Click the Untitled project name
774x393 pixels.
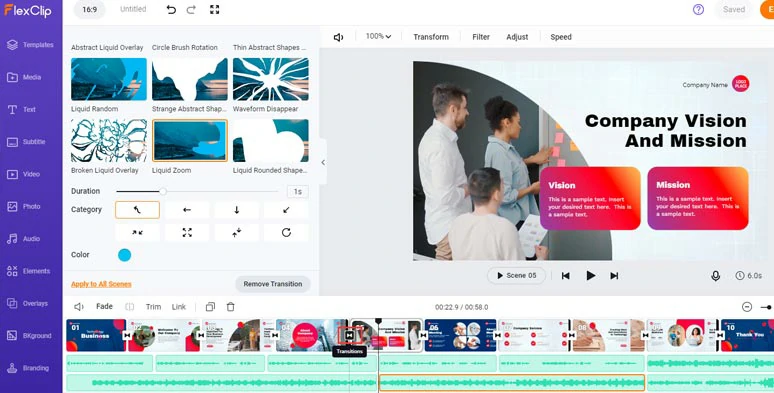(133, 9)
